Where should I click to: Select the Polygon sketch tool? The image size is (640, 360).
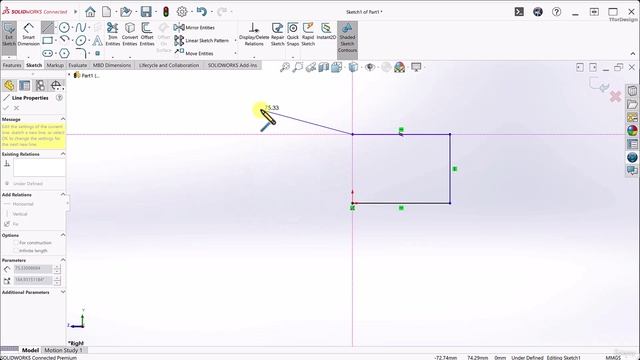[x=64, y=53]
